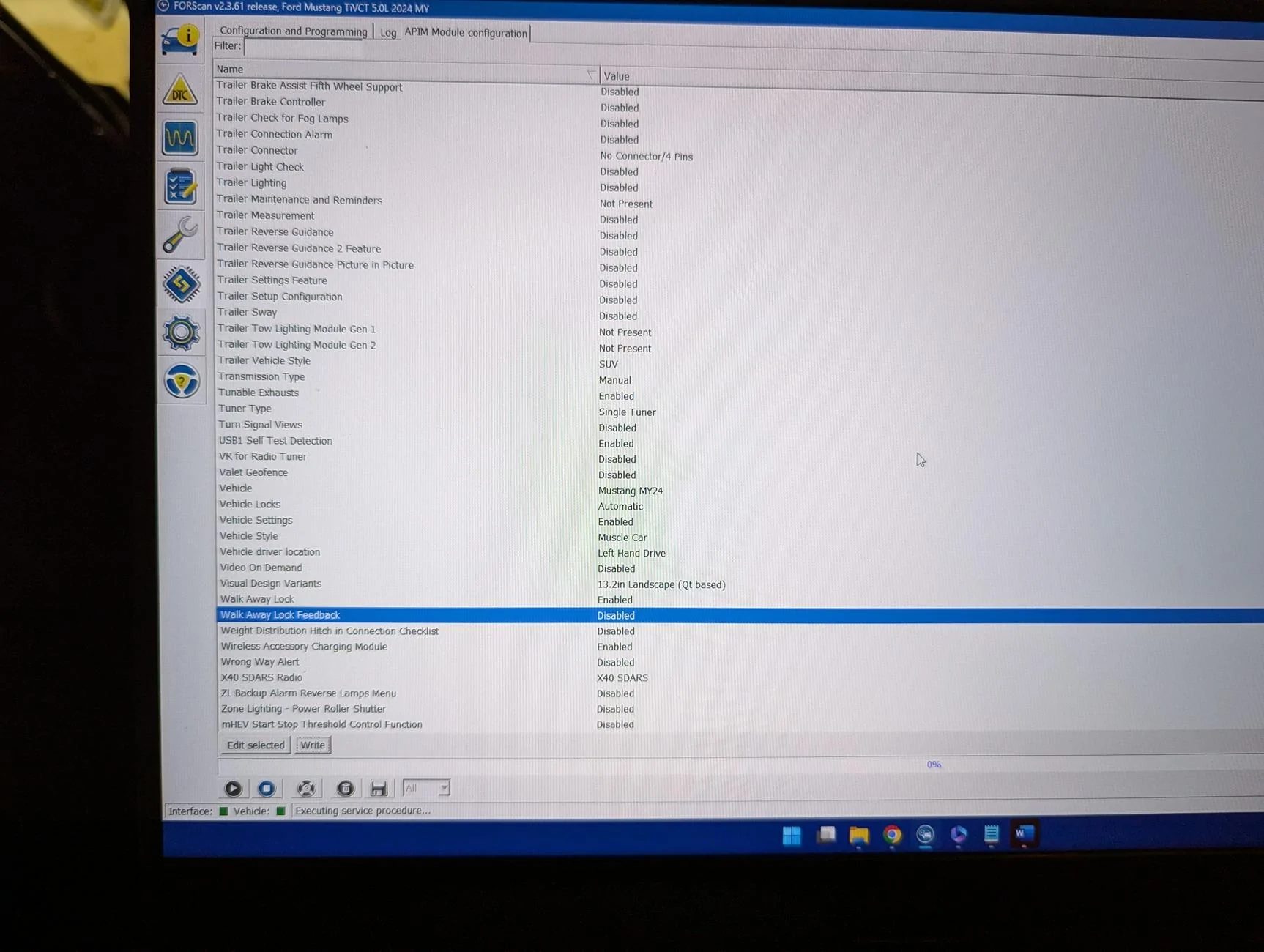Viewport: 1264px width, 952px height.
Task: Select the Walk Away Lock row
Action: [740, 600]
